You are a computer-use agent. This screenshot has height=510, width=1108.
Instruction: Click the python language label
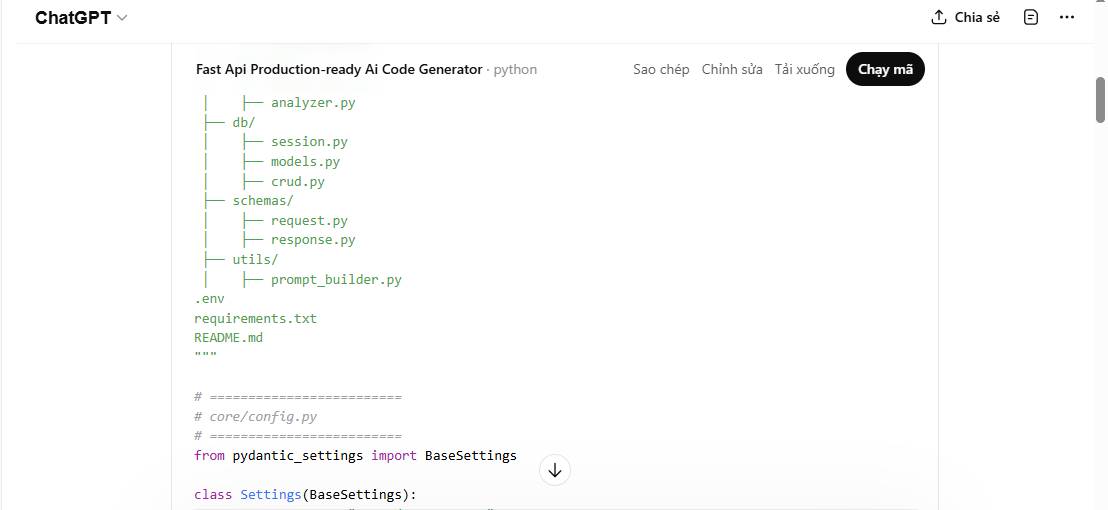[x=515, y=69]
